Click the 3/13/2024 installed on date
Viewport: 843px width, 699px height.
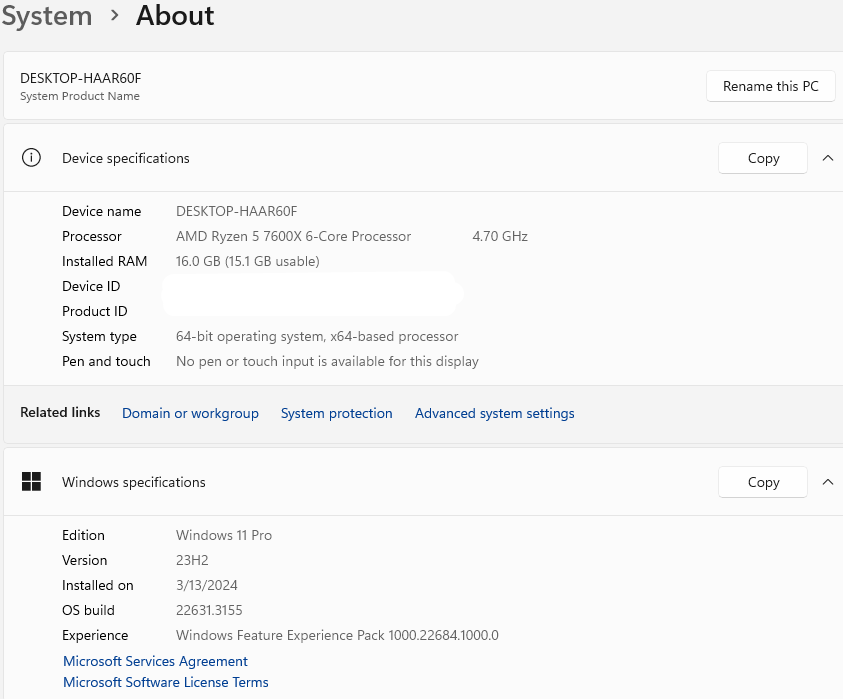pos(207,585)
